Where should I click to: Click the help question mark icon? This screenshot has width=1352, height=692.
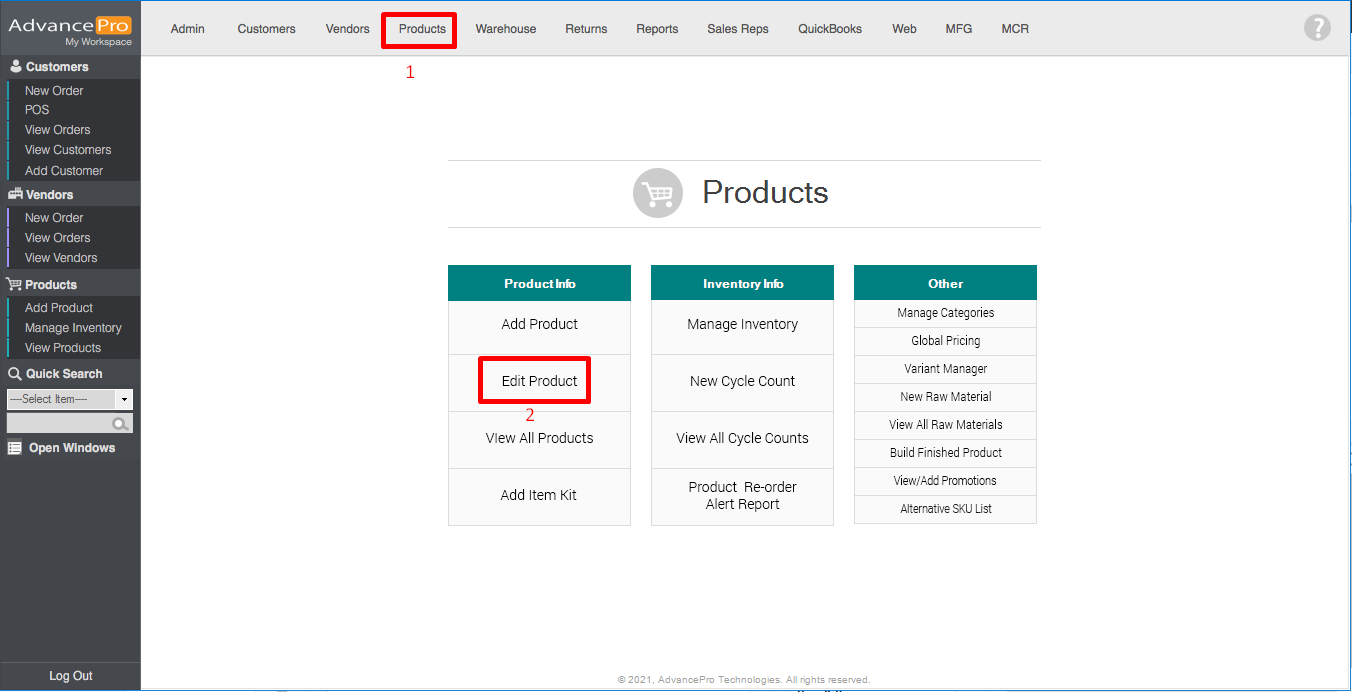tap(1317, 28)
